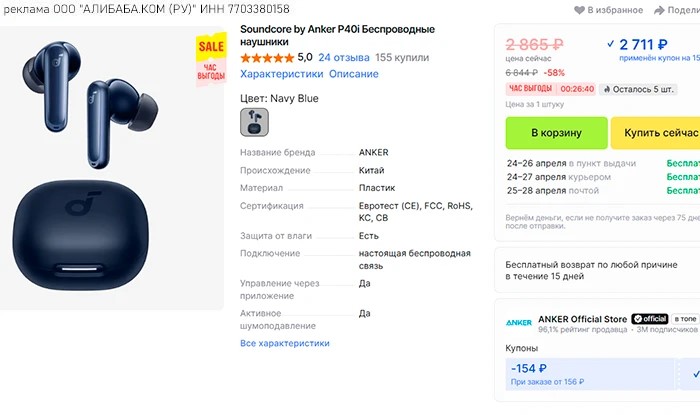Viewport: 700px width, 415px height.
Task: Expand Все характеристики list
Action: [x=284, y=343]
